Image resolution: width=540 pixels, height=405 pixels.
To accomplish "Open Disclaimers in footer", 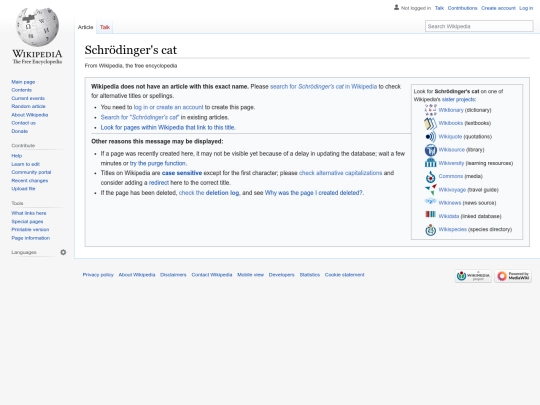I will (173, 275).
